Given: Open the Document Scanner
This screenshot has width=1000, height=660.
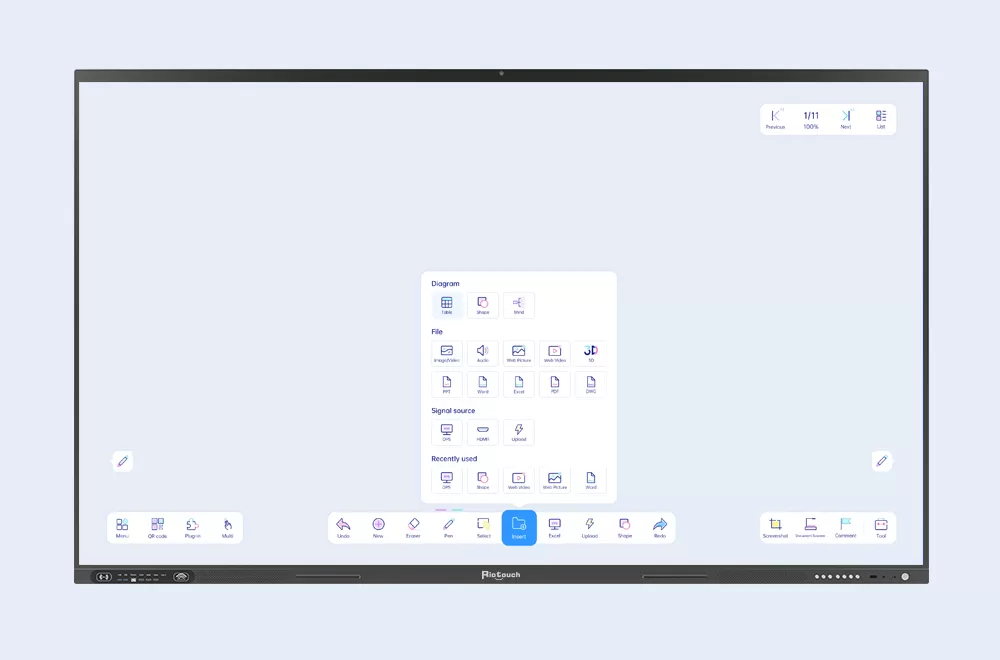Looking at the screenshot, I should [811, 528].
